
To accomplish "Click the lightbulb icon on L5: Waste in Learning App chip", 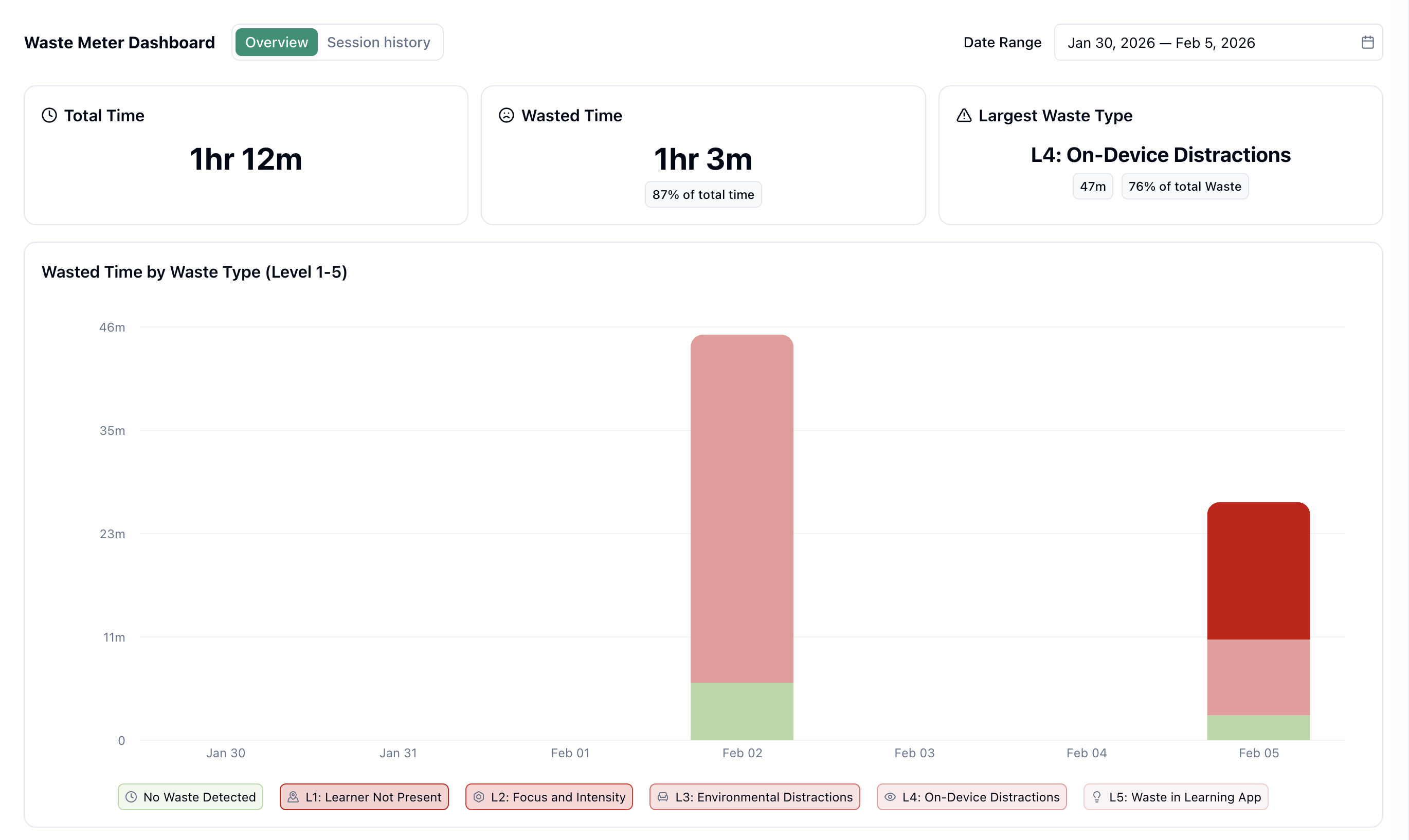I will (x=1097, y=796).
